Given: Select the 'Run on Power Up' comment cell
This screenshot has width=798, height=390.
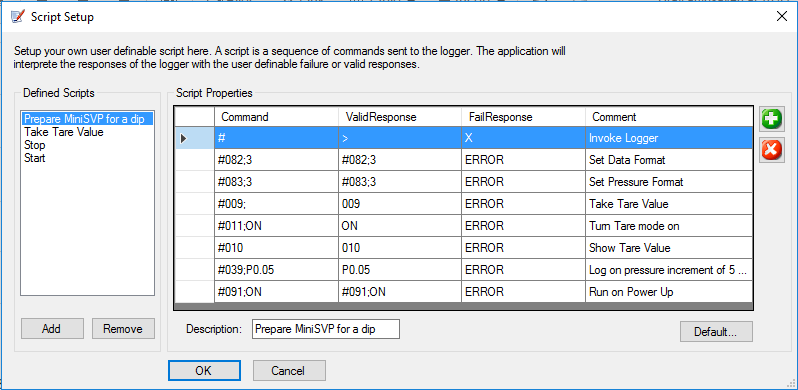Looking at the screenshot, I should [x=669, y=292].
